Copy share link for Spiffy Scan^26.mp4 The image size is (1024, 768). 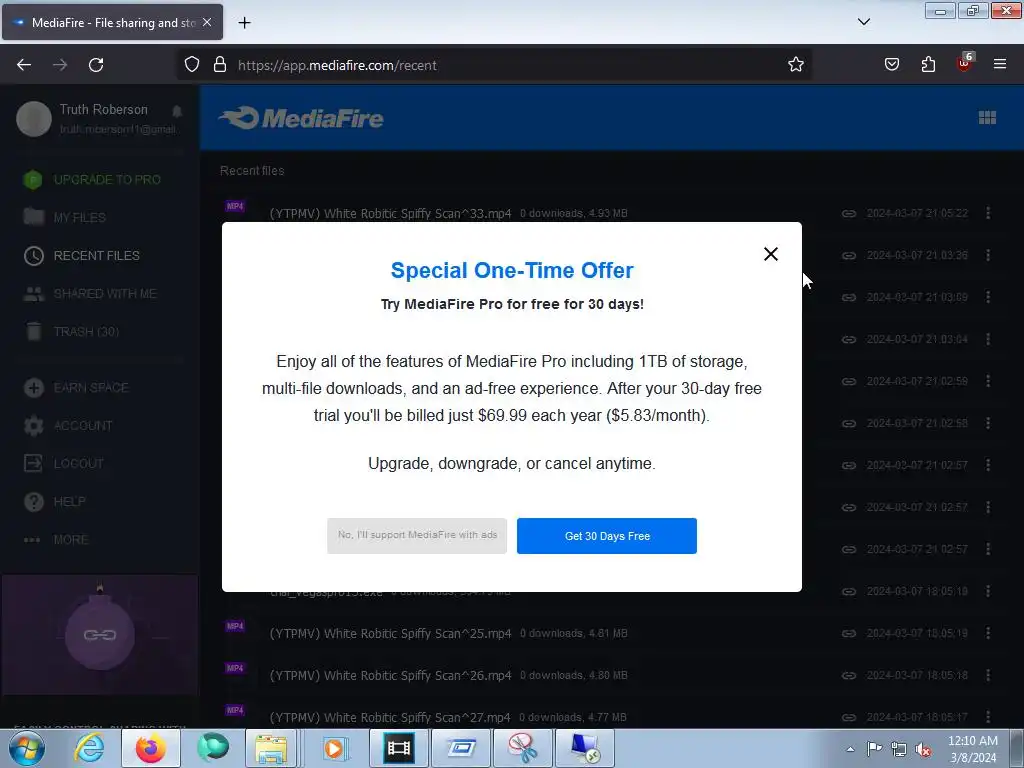point(848,675)
